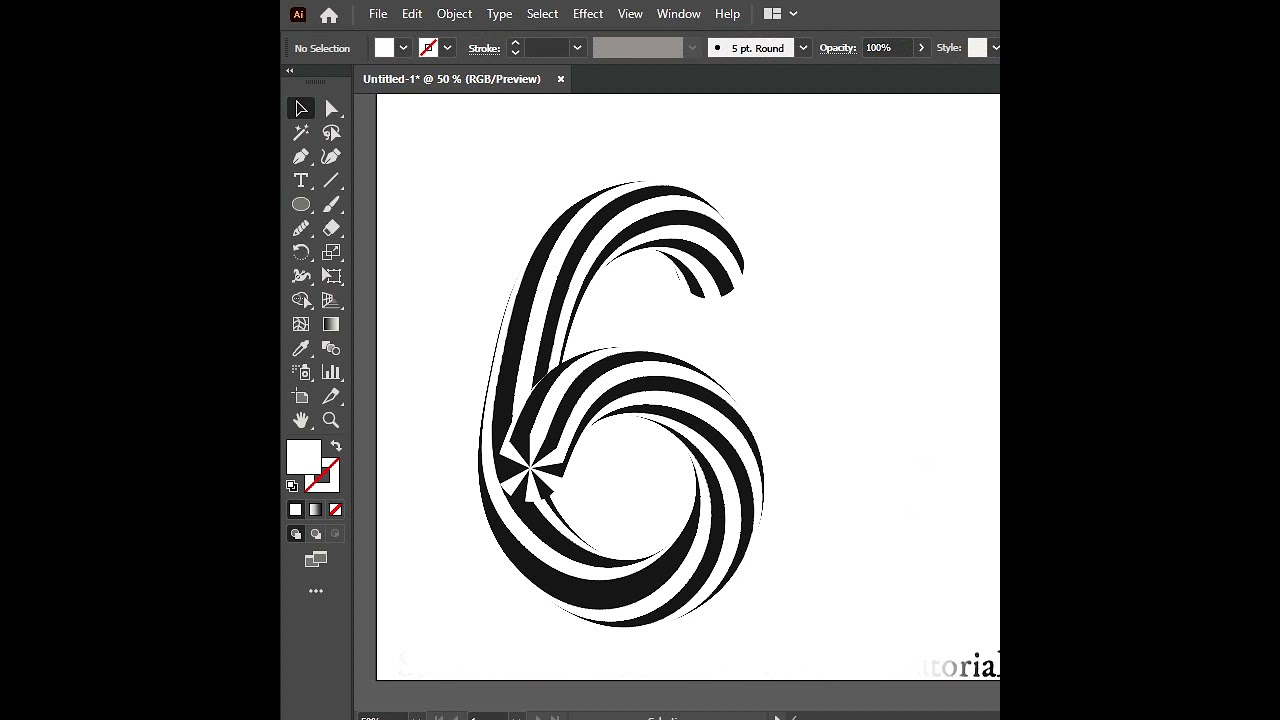Swap fill and stroke colors
This screenshot has width=1280, height=720.
pyautogui.click(x=336, y=446)
